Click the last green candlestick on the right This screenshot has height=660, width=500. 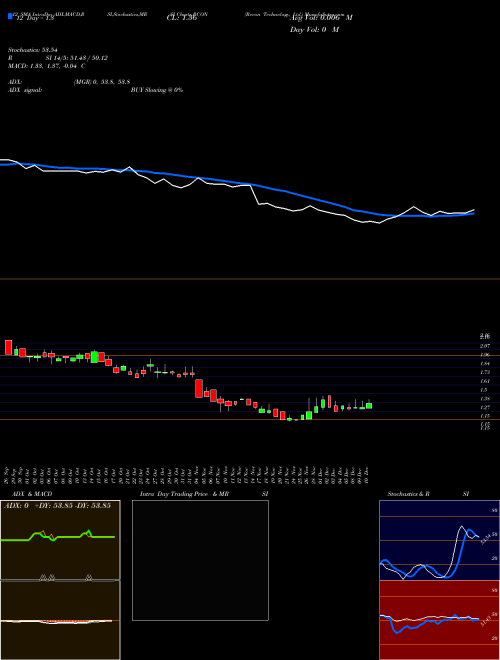[x=369, y=406]
